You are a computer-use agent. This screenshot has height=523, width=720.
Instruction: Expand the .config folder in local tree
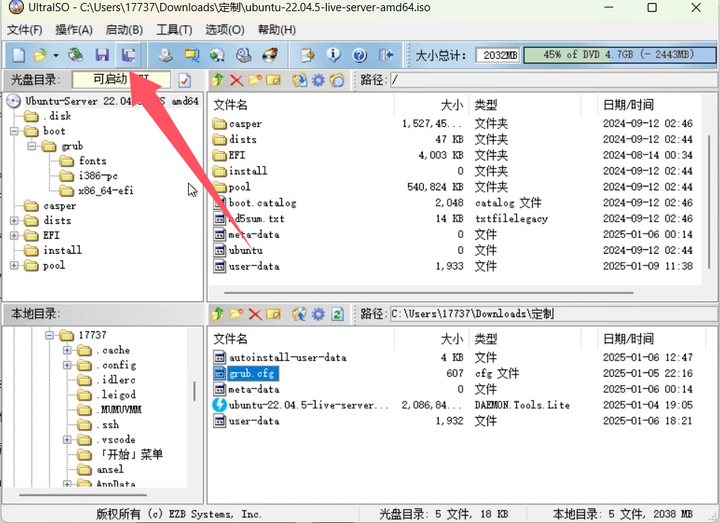(x=68, y=365)
